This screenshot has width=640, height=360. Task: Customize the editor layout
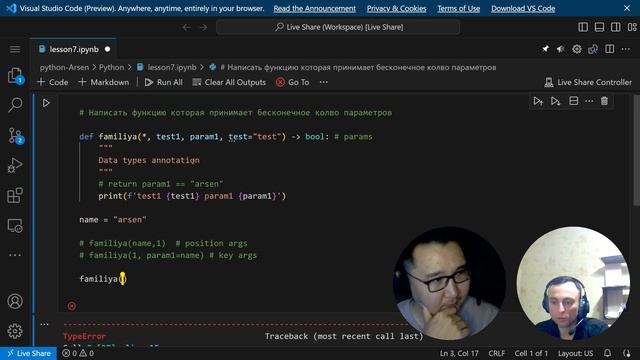click(x=632, y=27)
